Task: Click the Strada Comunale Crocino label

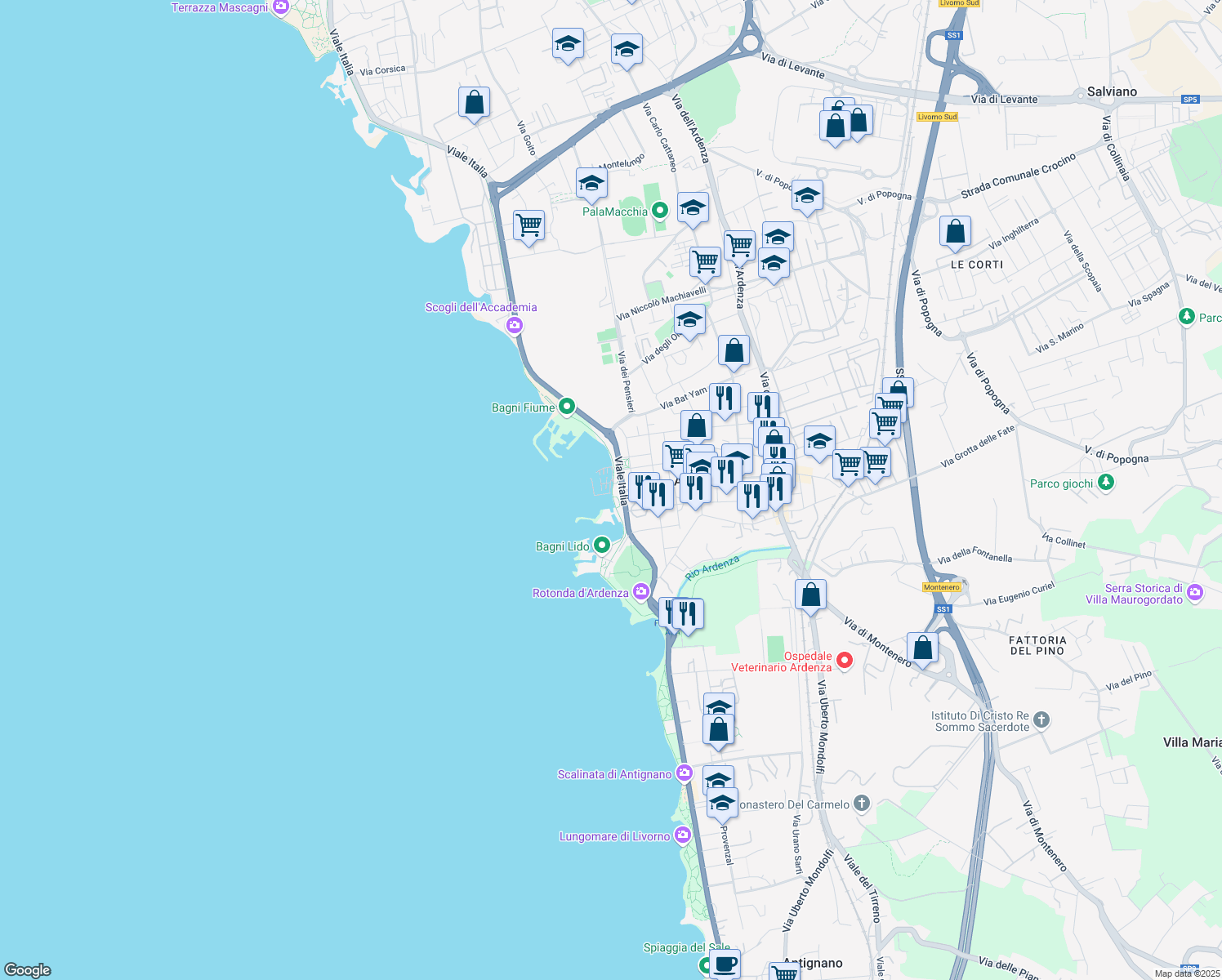Action: coord(1018,176)
